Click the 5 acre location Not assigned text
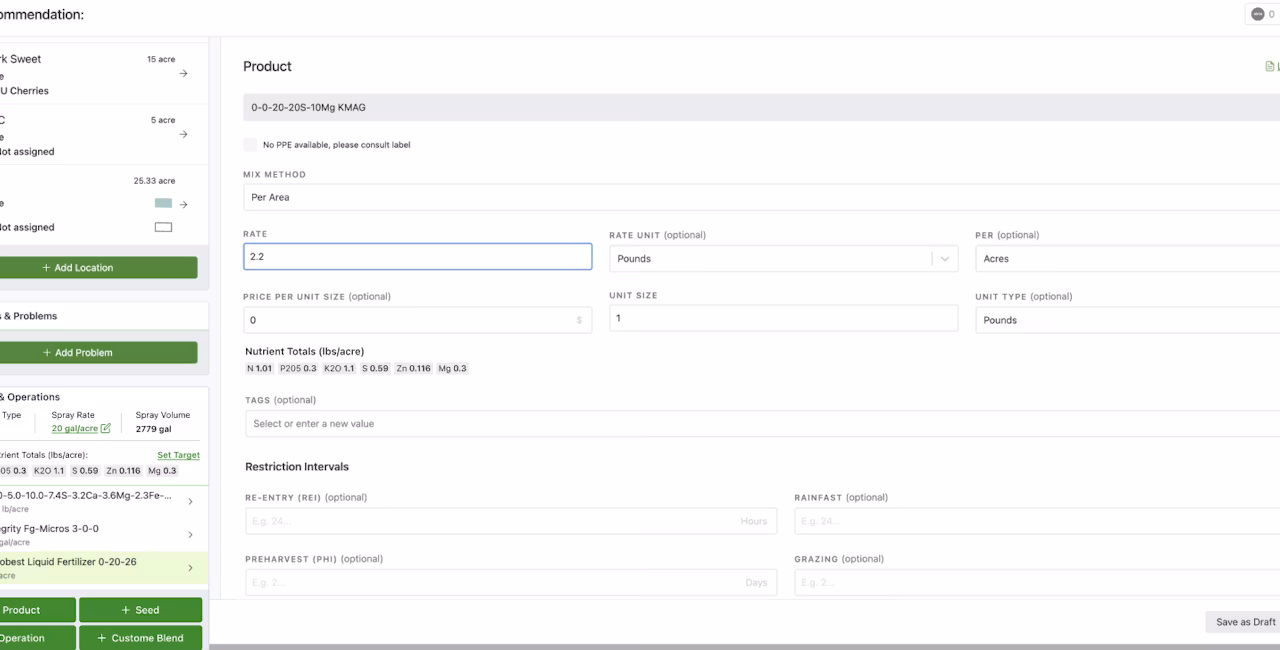Screen dimensions: 1280x650 [x=27, y=152]
